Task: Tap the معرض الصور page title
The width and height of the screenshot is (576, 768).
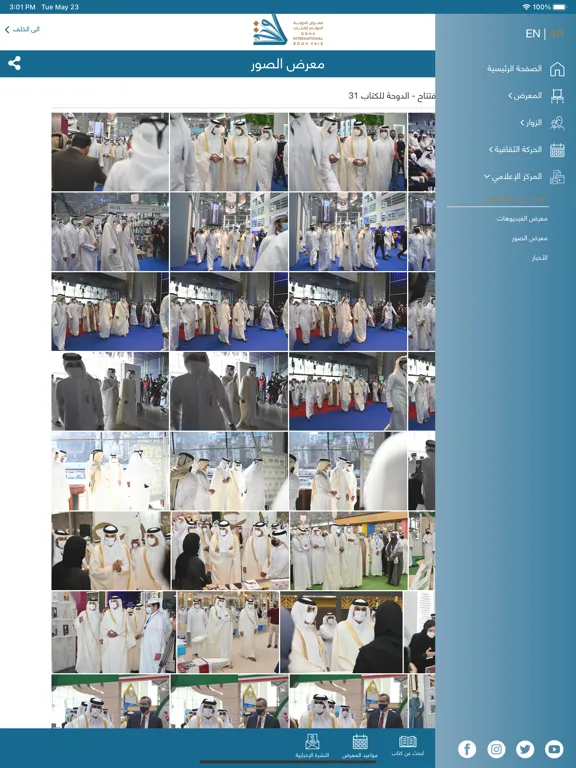Action: pos(288,64)
